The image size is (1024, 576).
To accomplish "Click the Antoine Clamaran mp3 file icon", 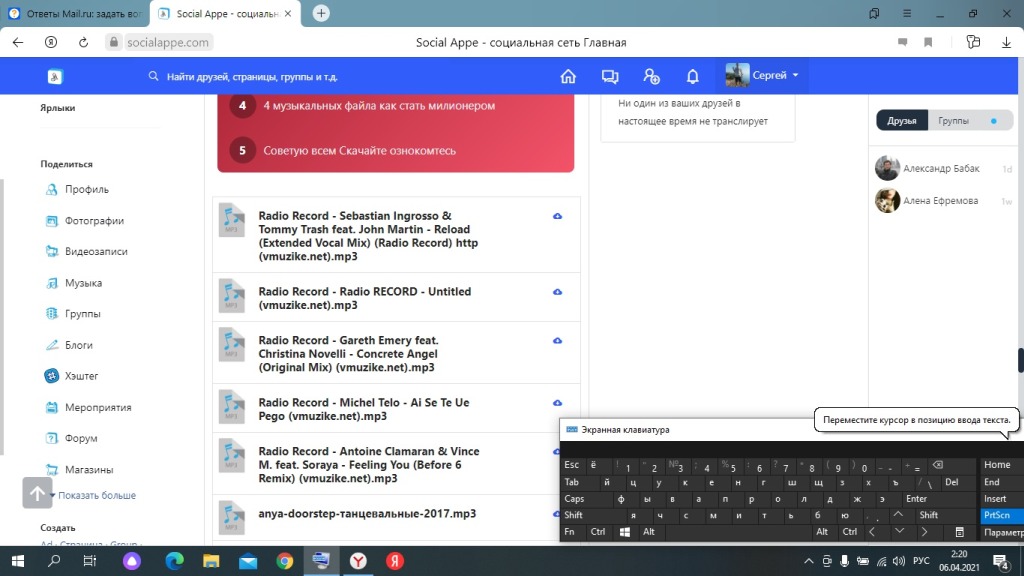I will pos(231,455).
